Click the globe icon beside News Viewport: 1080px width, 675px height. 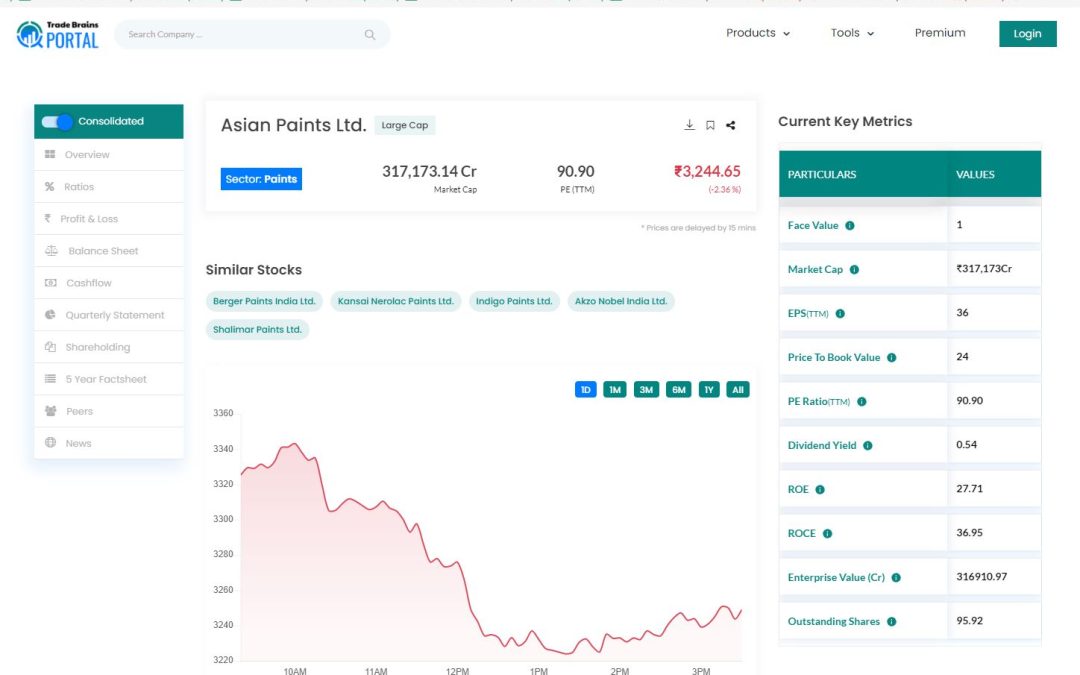coord(50,443)
